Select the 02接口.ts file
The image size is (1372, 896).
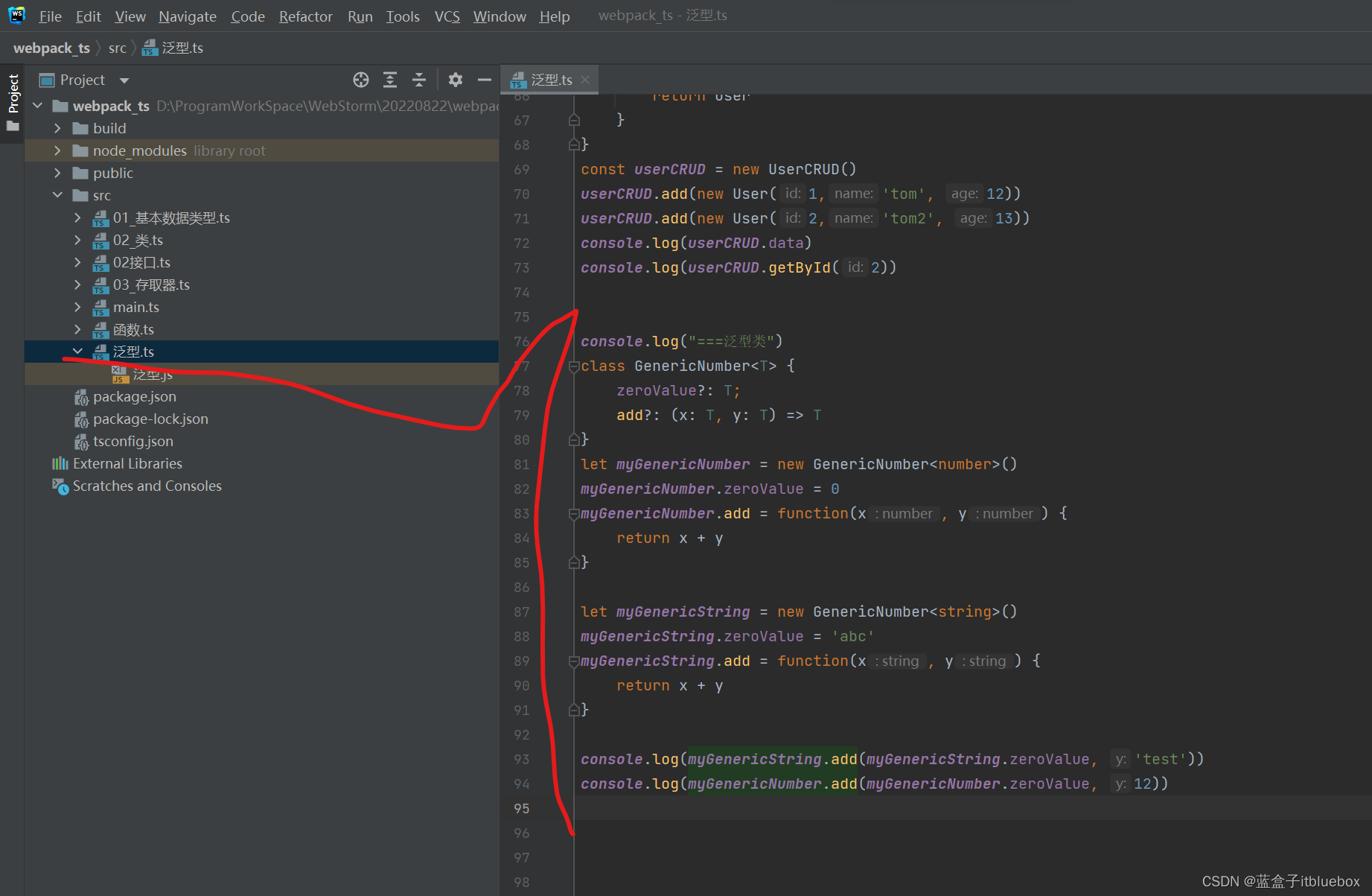pyautogui.click(x=141, y=262)
